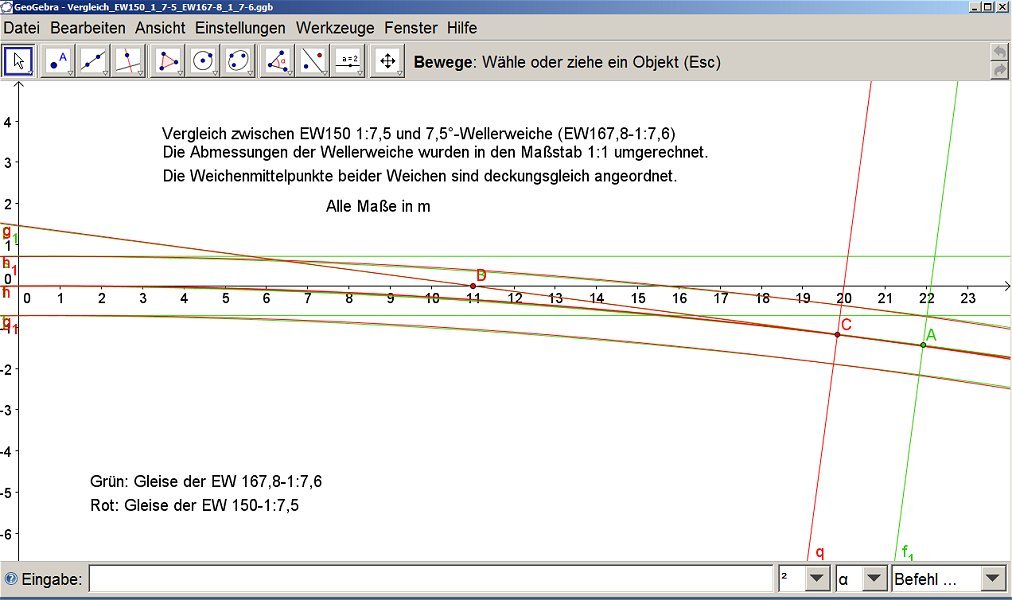Choose the ellipse conic tool
This screenshot has width=1012, height=600.
240,62
